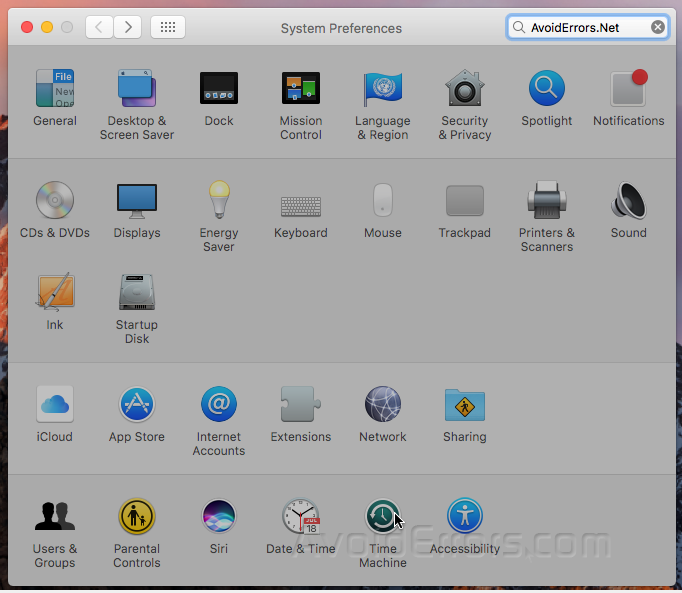
Task: Open Desktop & Screen Saver settings
Action: click(x=136, y=90)
